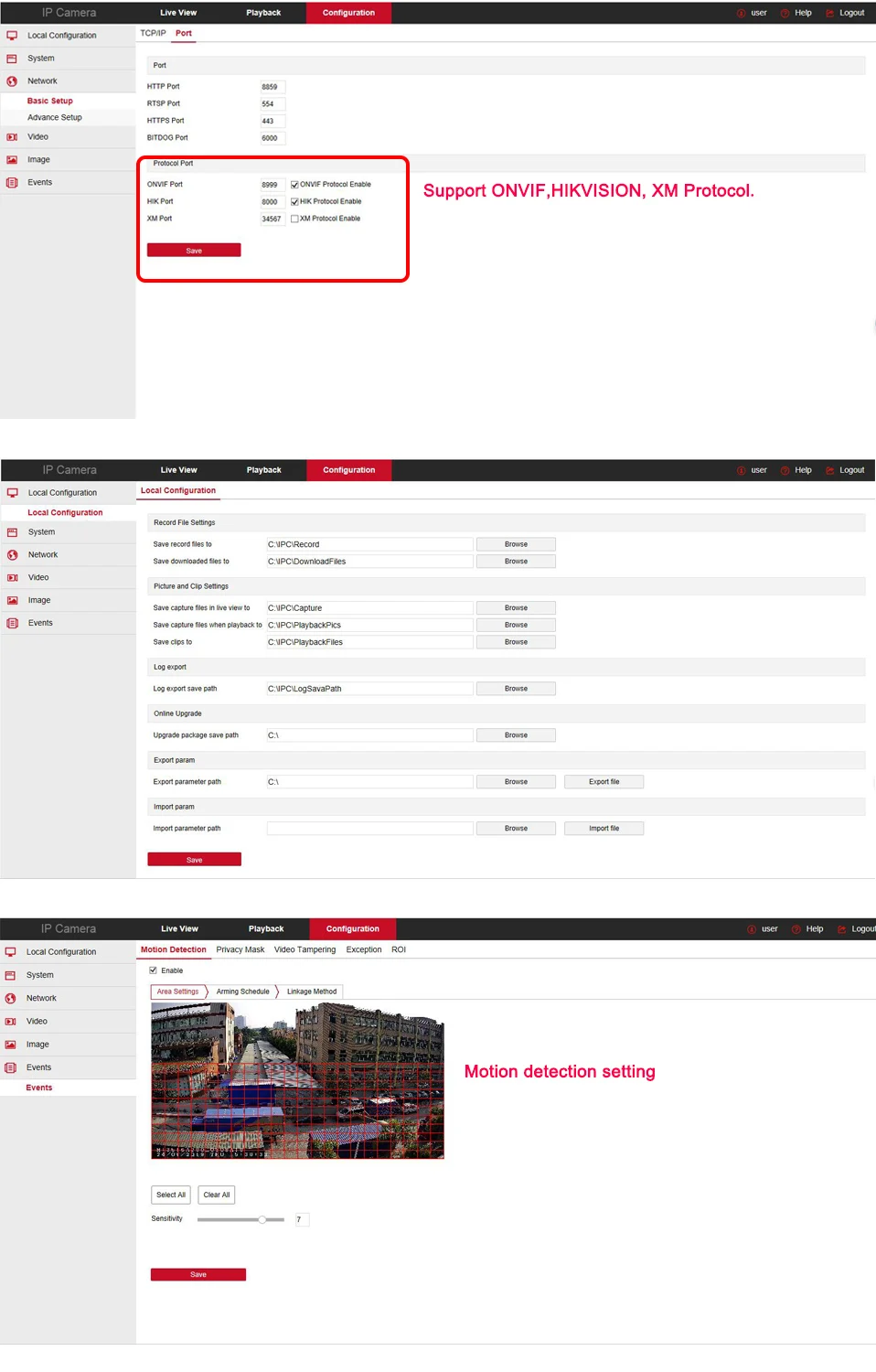Check XM Protocol Enable checkbox
This screenshot has width=876, height=1372.
294,219
